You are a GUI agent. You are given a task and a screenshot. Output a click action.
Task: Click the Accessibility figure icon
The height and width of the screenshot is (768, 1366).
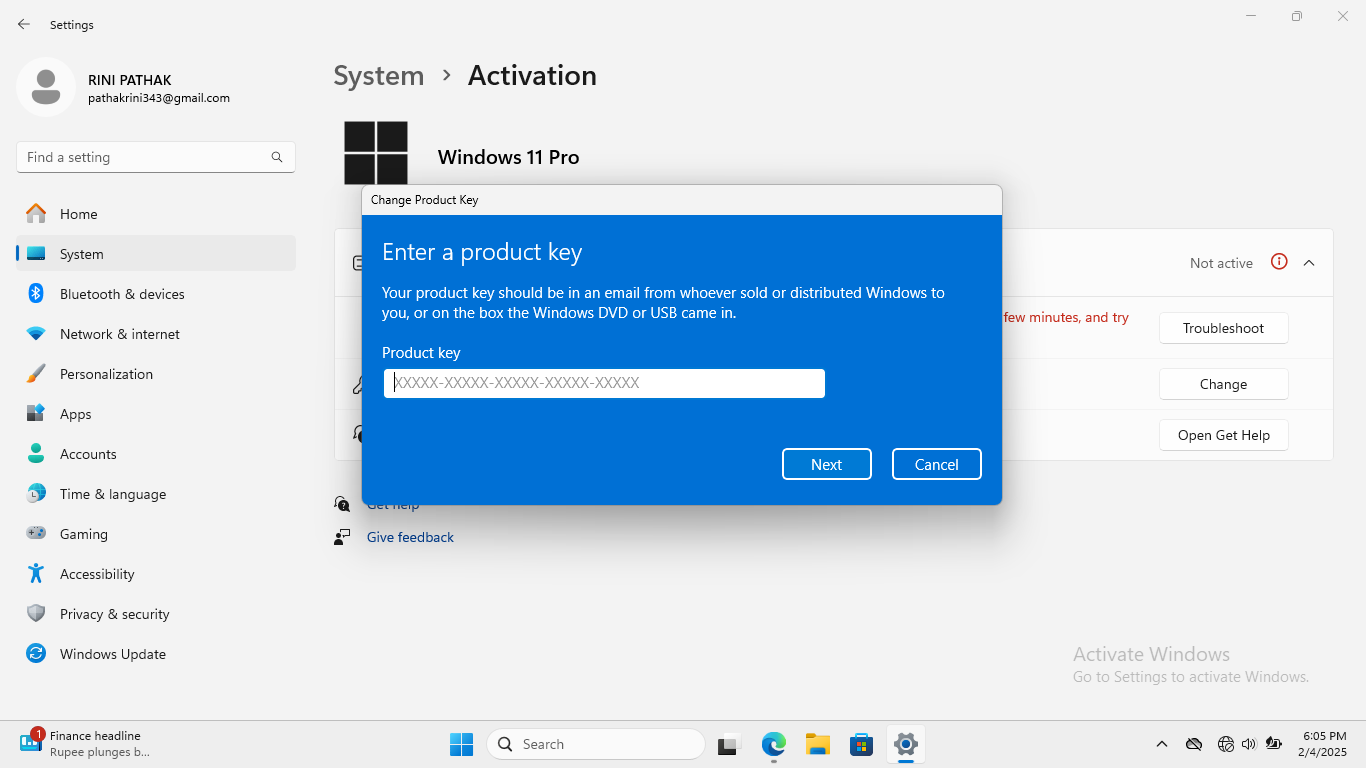[x=36, y=574]
